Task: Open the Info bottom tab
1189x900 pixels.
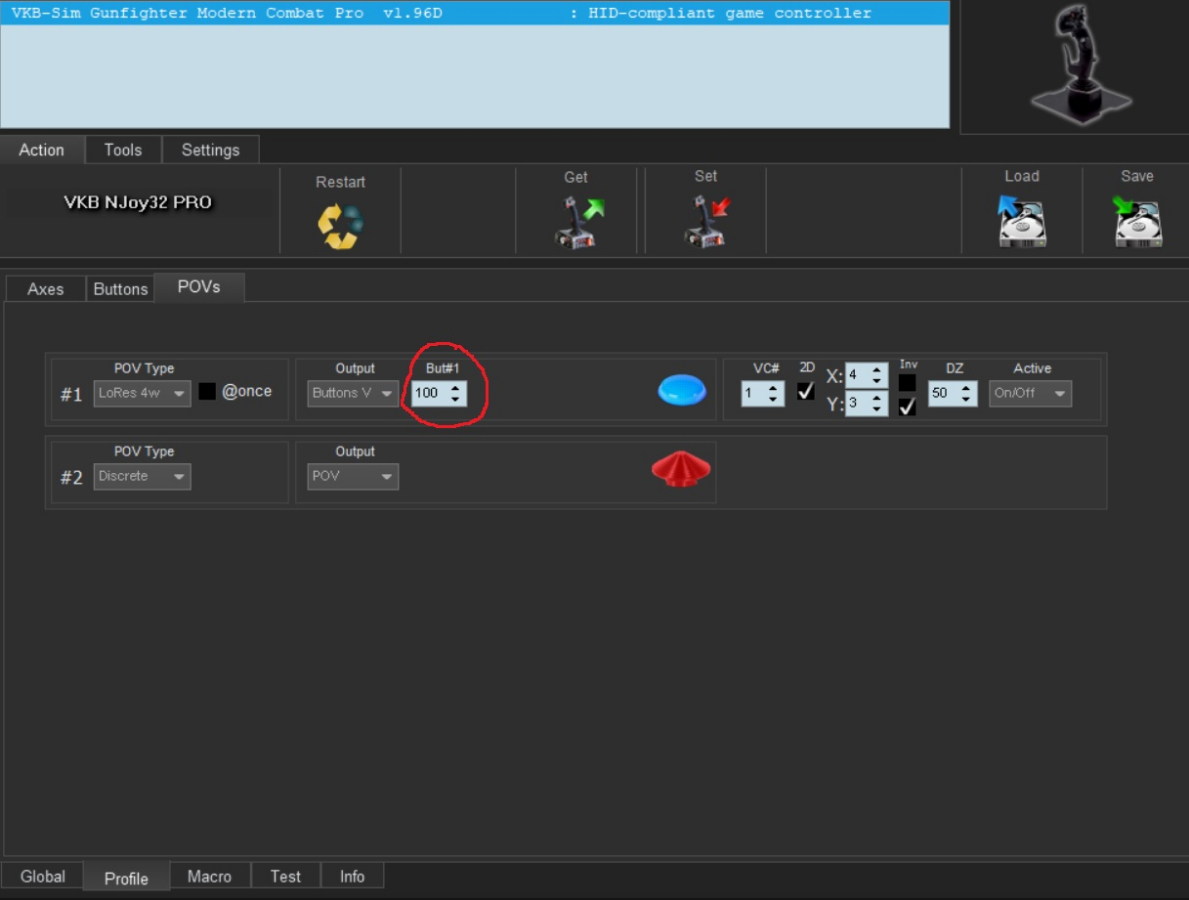Action: click(352, 876)
